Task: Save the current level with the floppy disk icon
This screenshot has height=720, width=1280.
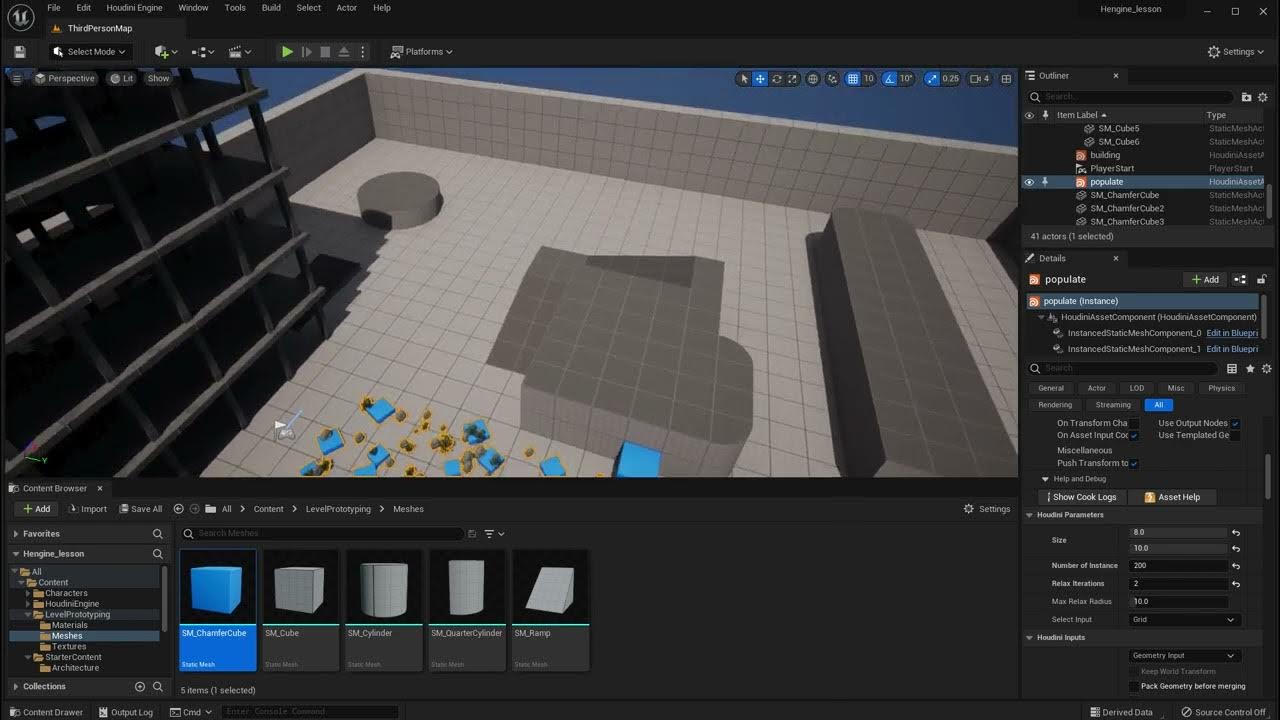Action: pos(19,52)
